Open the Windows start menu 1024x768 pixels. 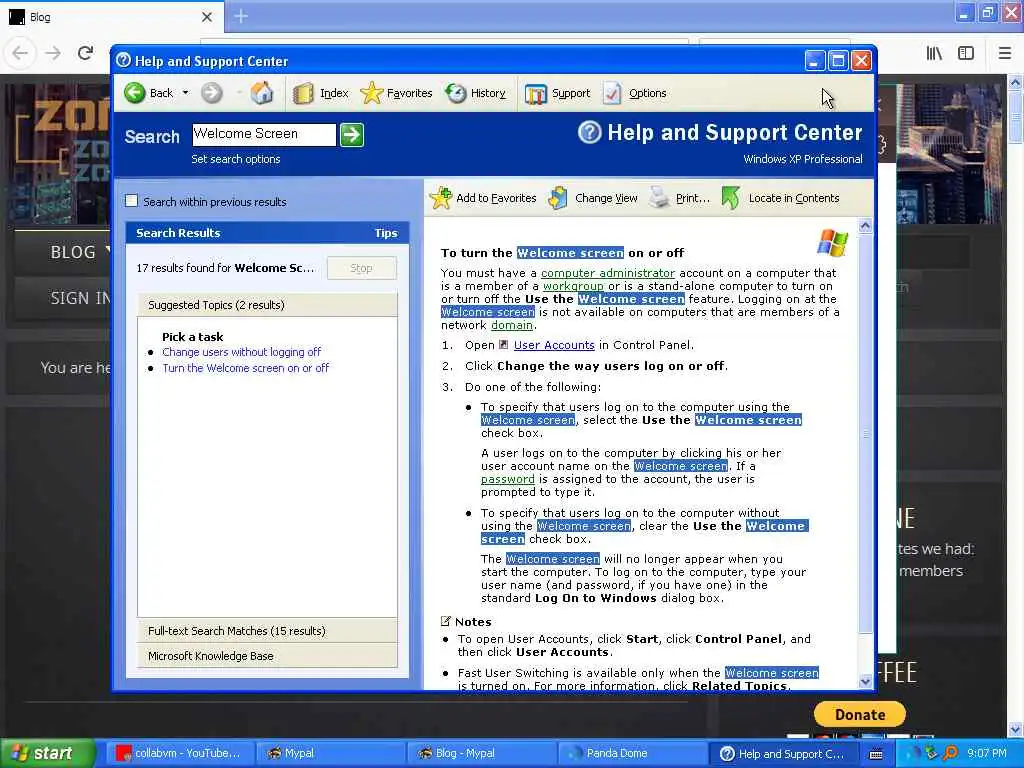tap(46, 753)
